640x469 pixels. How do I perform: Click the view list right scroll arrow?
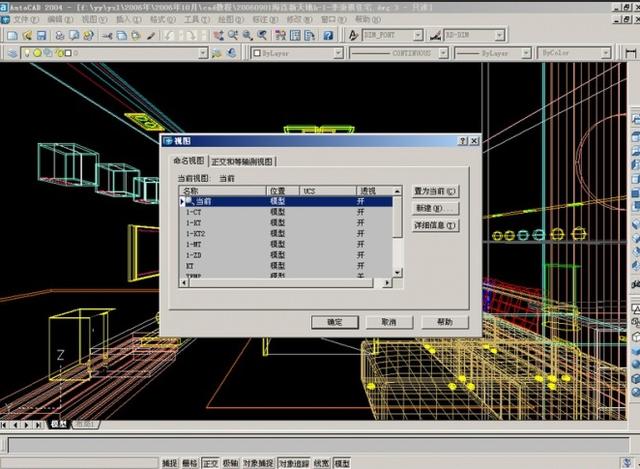[x=387, y=282]
